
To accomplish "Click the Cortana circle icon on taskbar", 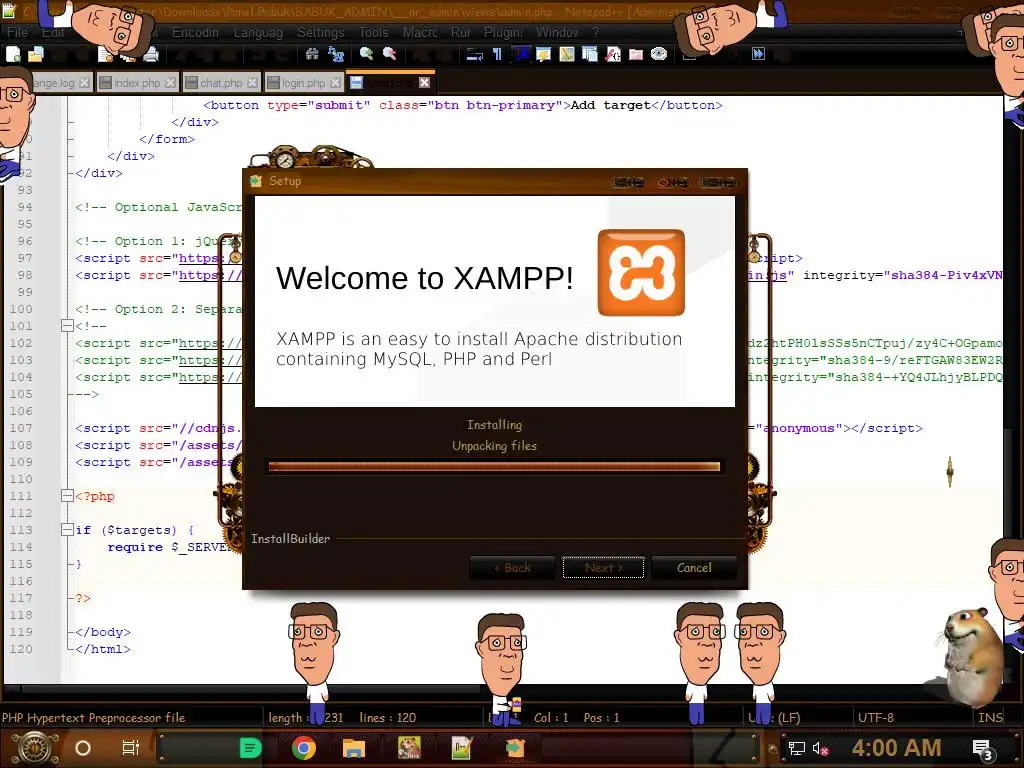I will [x=83, y=748].
